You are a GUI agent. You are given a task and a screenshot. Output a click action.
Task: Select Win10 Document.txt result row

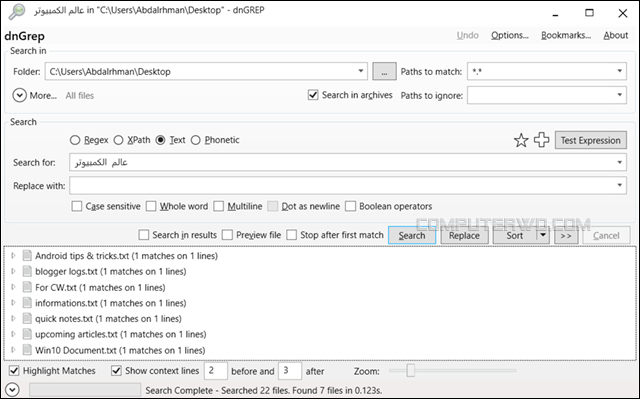point(120,350)
